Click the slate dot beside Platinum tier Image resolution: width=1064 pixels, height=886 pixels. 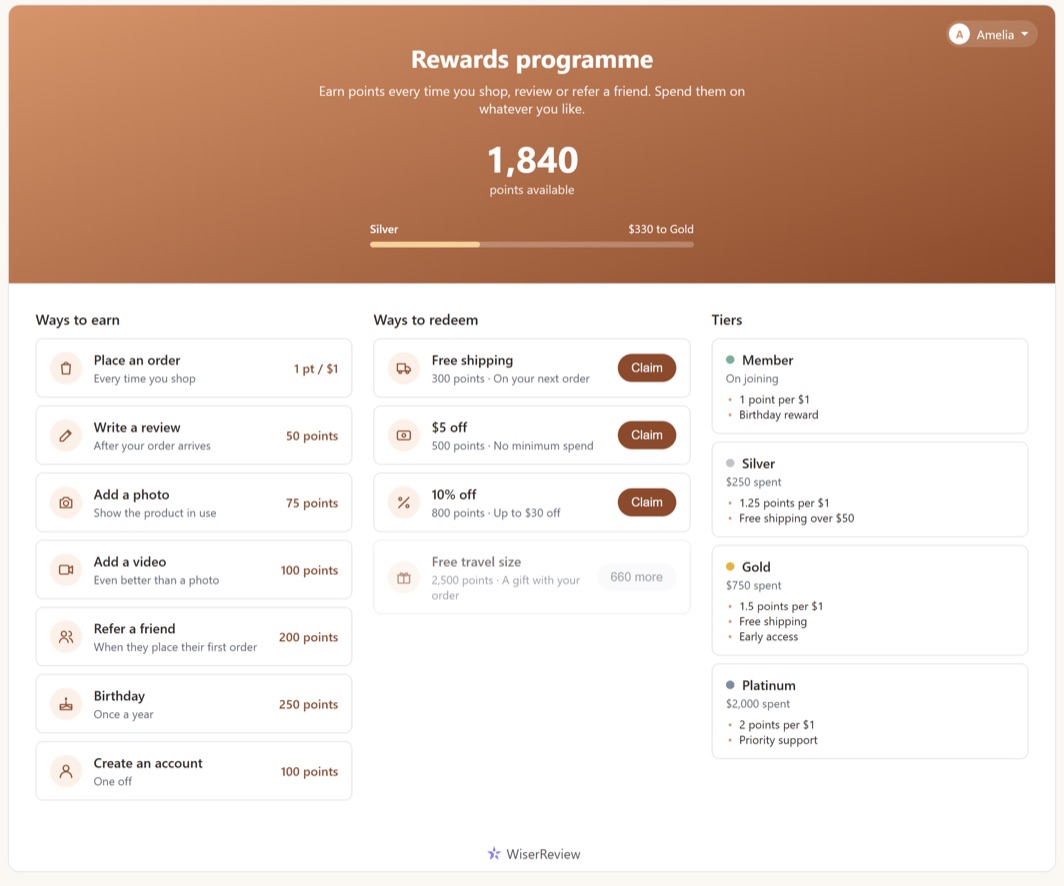tap(730, 685)
